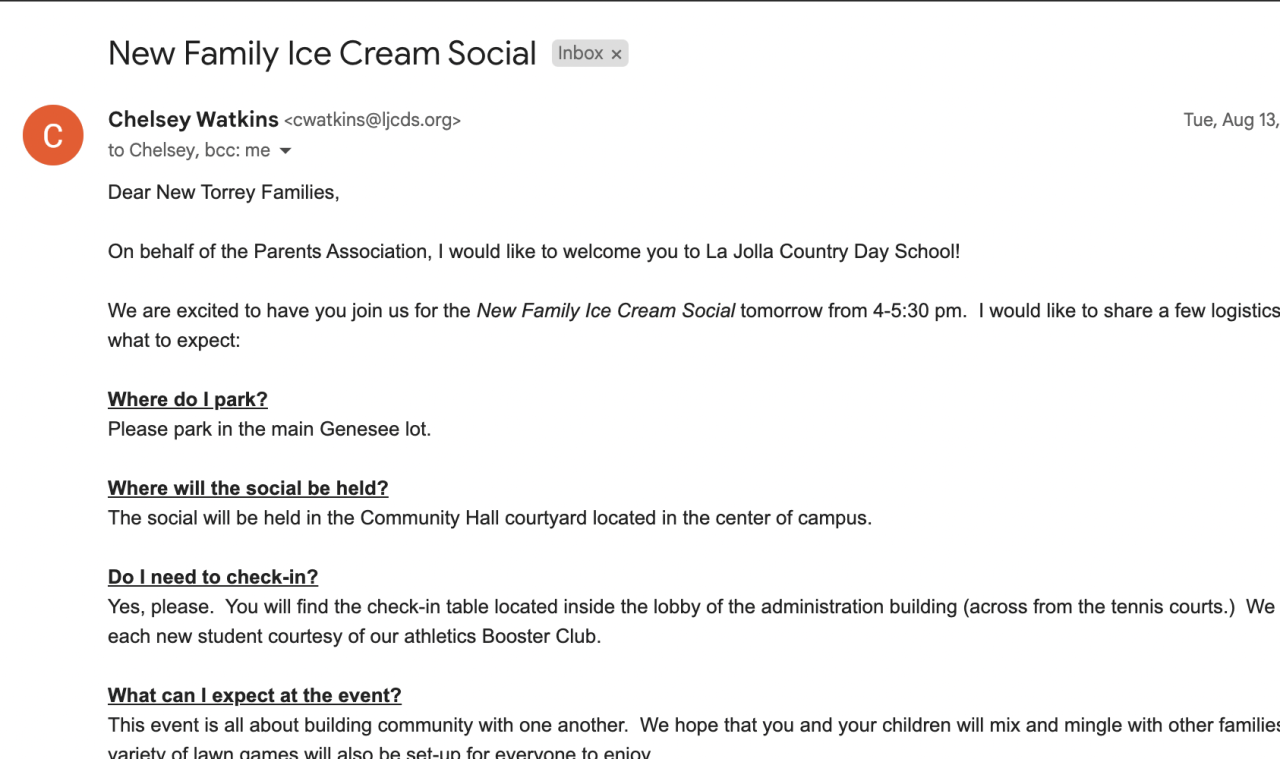Viewport: 1280px width, 759px height.
Task: Click "La Jolla Country Day School" in body
Action: tap(832, 252)
